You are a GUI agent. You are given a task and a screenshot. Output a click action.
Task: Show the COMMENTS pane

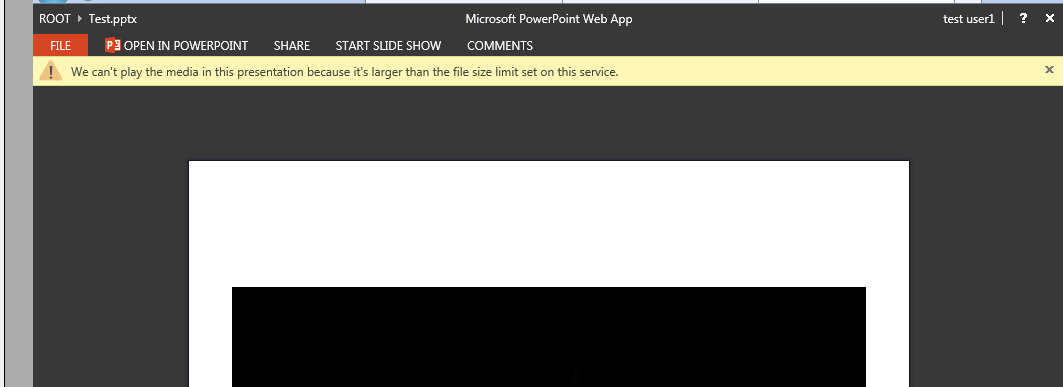(x=500, y=45)
